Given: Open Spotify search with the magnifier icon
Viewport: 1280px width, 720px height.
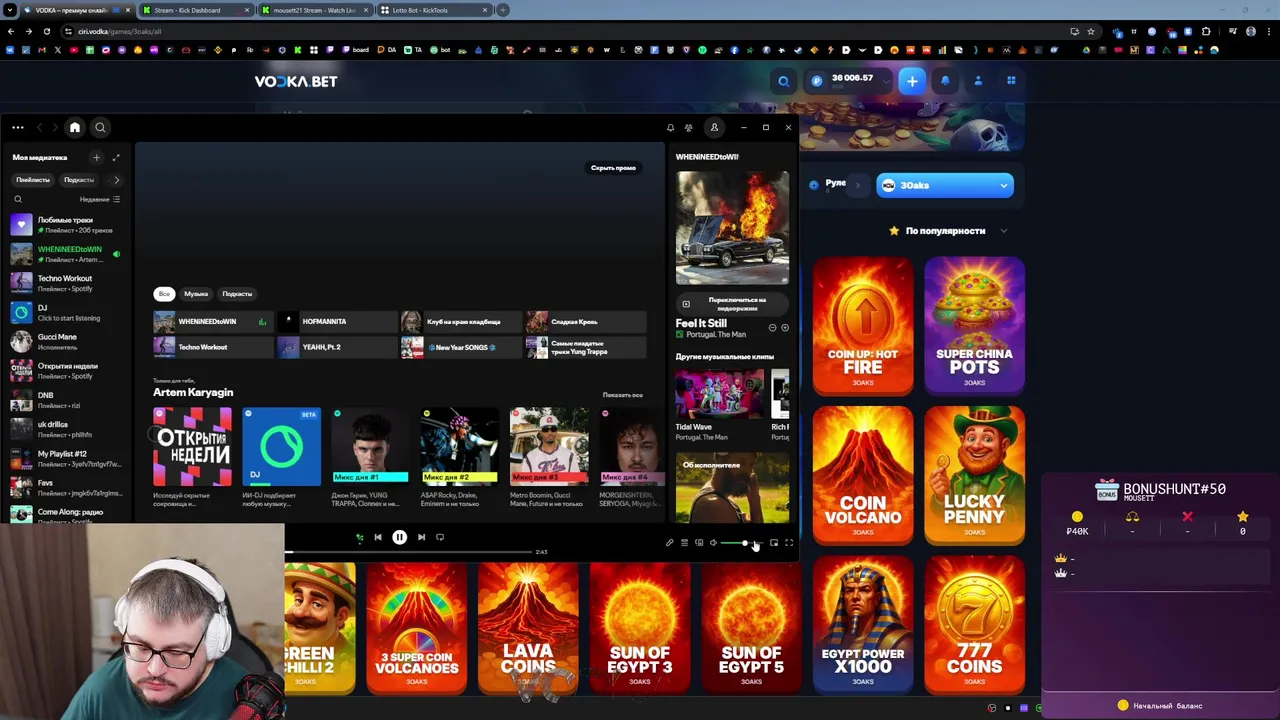Looking at the screenshot, I should [x=100, y=127].
